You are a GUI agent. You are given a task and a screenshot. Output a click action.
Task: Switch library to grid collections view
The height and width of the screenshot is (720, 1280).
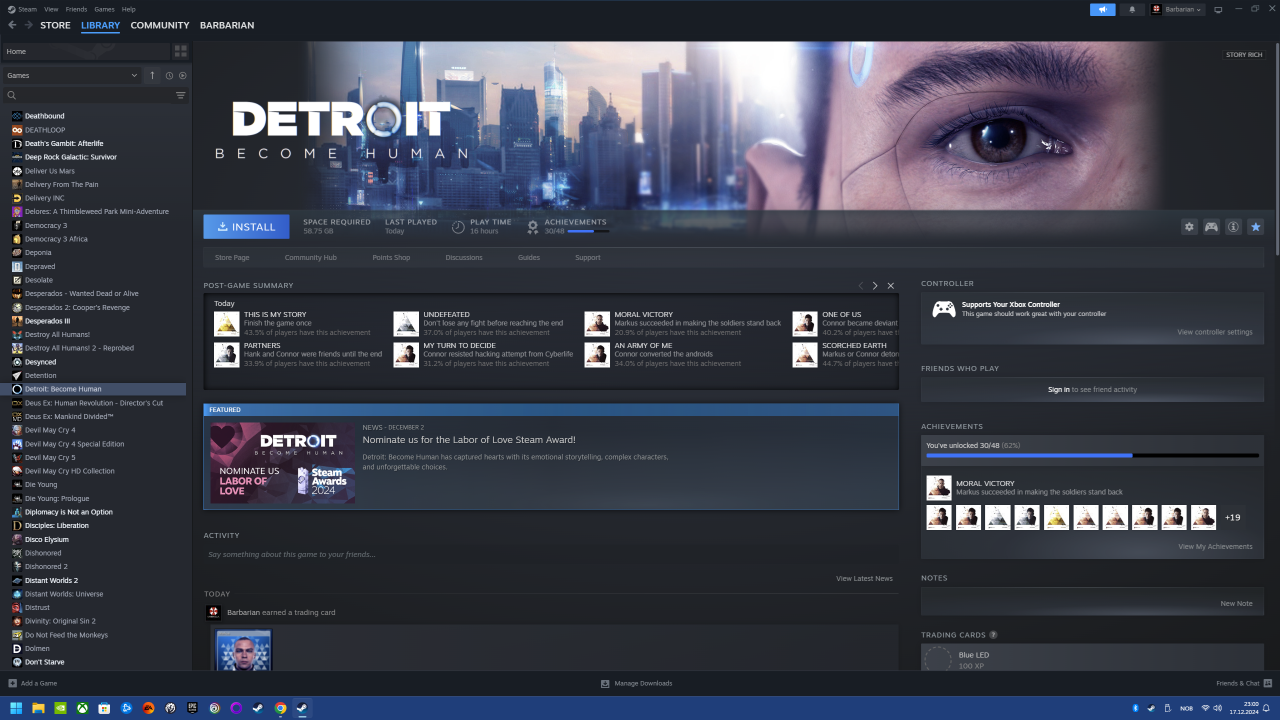181,51
